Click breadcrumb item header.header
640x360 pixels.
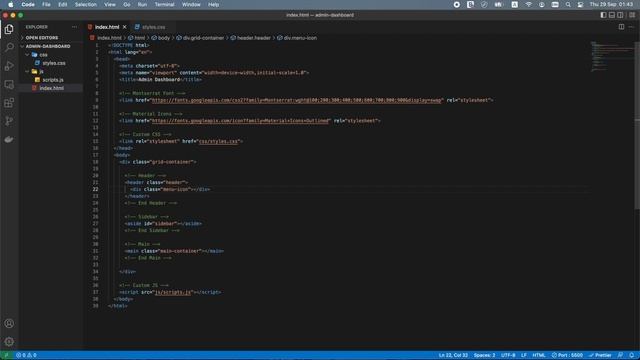coord(253,38)
